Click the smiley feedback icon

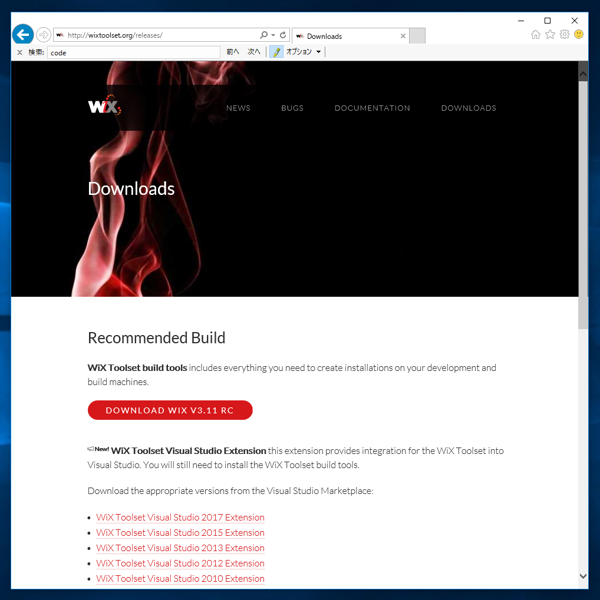pos(579,34)
